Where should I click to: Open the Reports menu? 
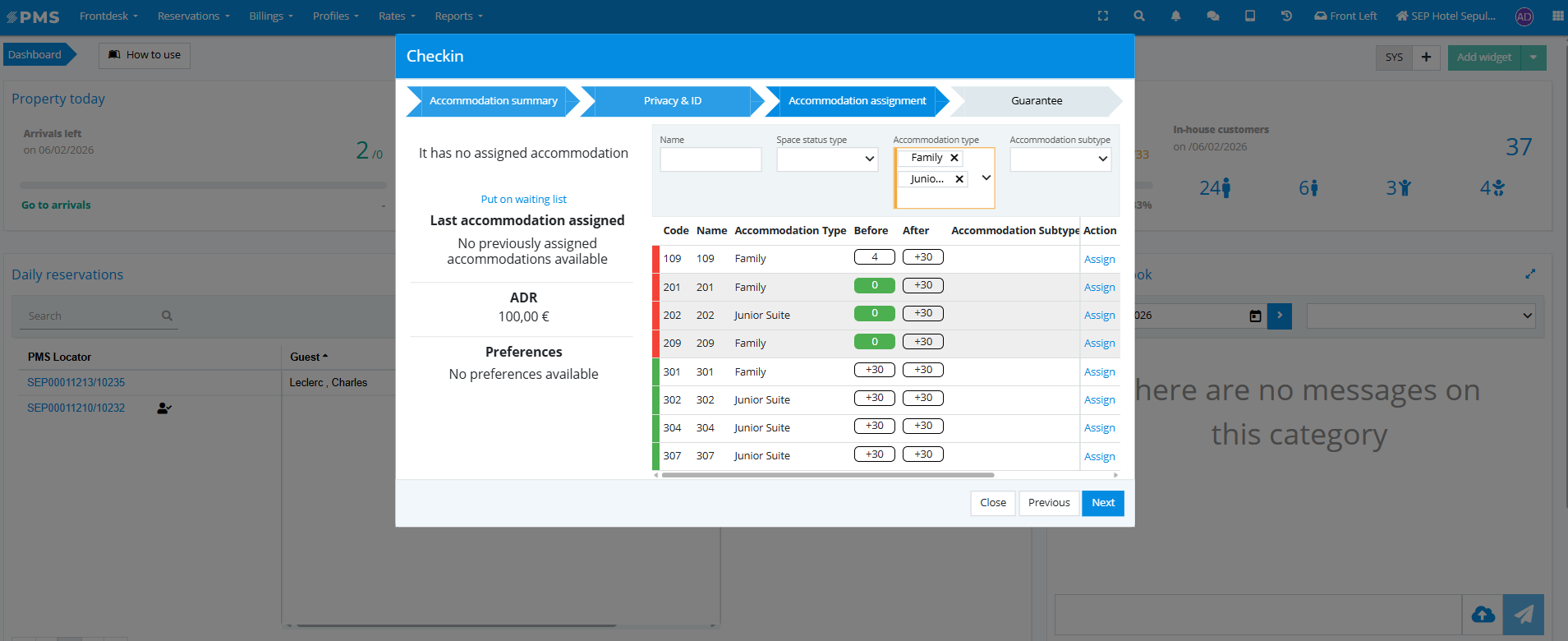click(459, 16)
